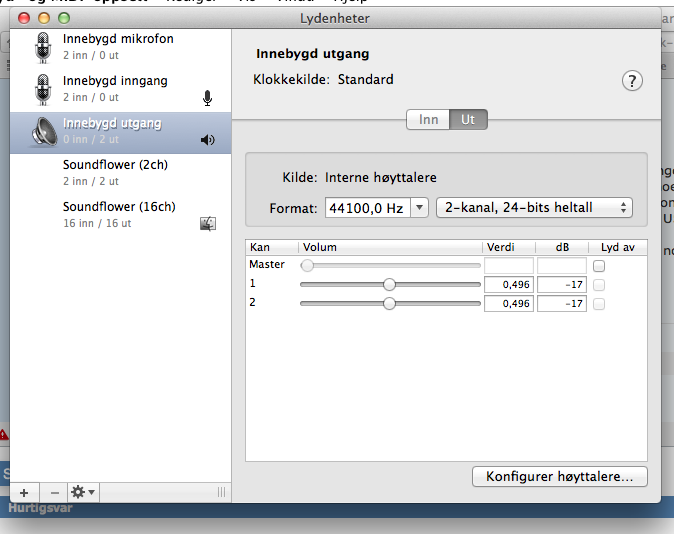The height and width of the screenshot is (534, 674).
Task: Click the Innebygd mikrofon microphone icon
Action: (43, 48)
